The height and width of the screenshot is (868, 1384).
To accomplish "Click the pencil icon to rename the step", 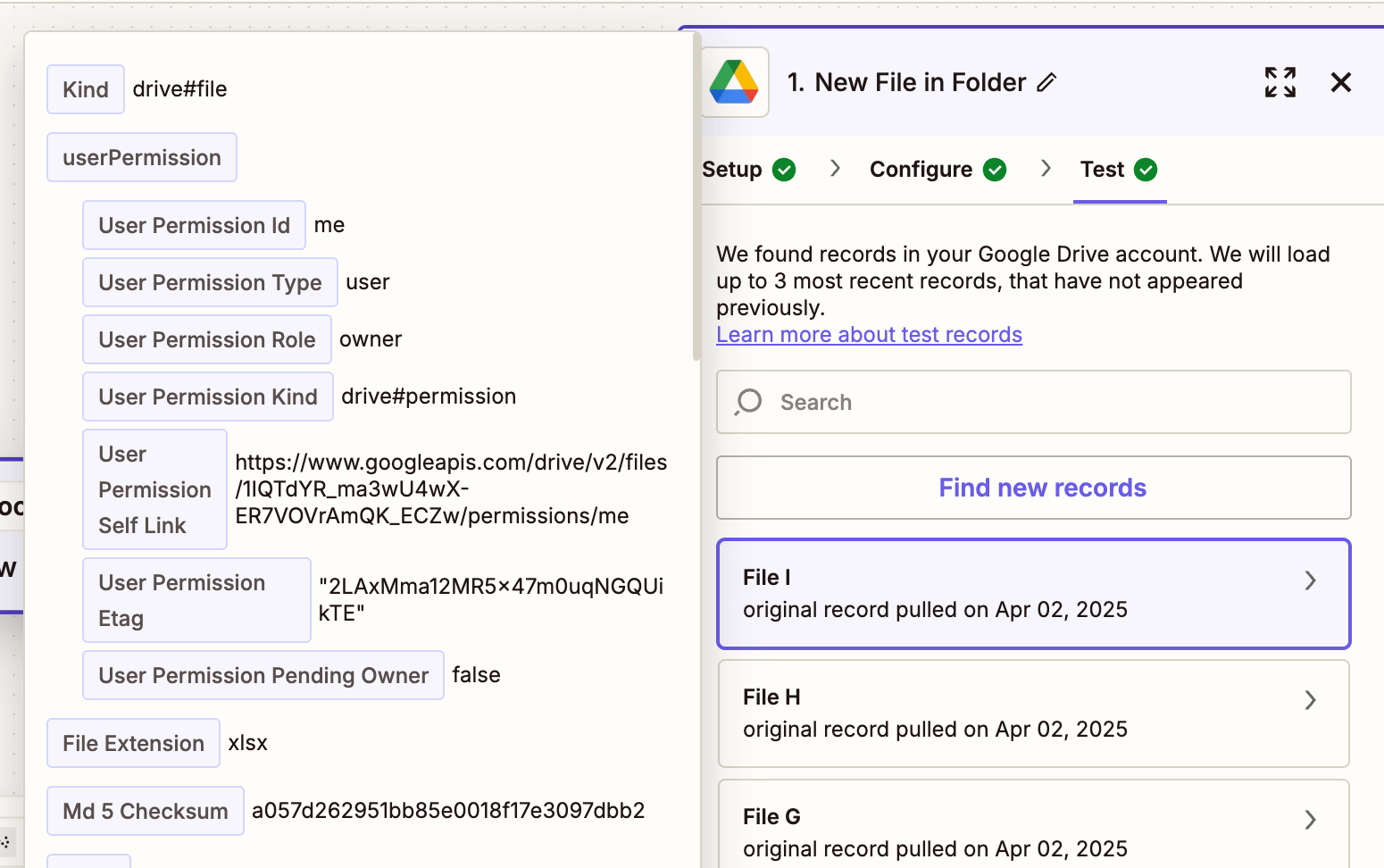I will (1047, 82).
